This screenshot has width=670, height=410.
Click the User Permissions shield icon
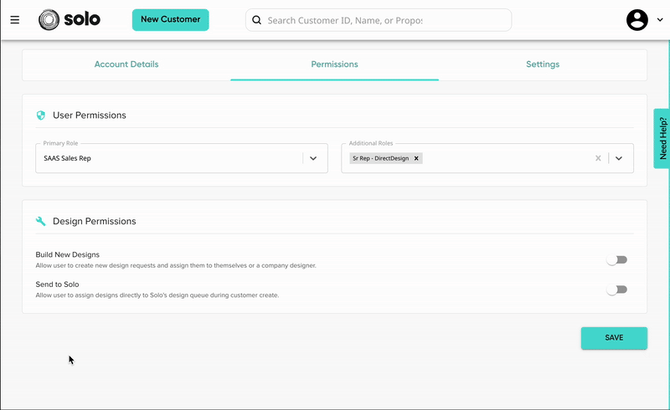[41, 116]
